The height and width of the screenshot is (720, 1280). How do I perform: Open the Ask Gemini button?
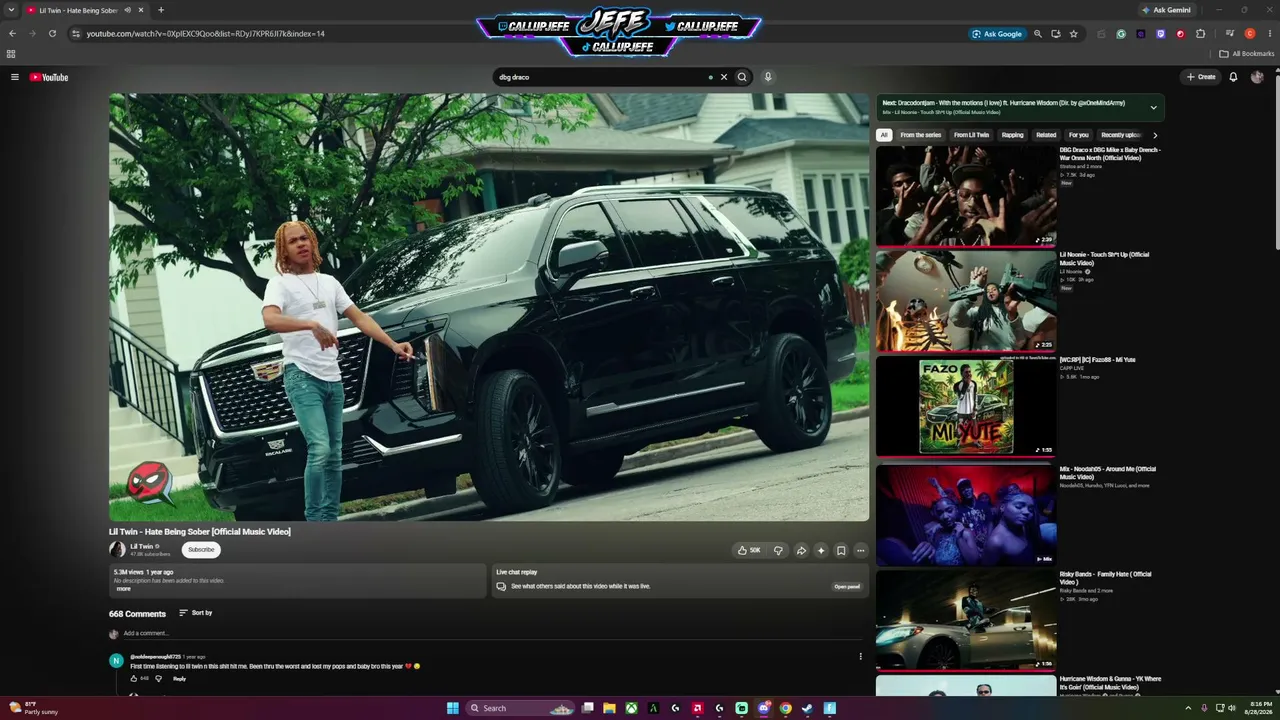pos(1167,10)
